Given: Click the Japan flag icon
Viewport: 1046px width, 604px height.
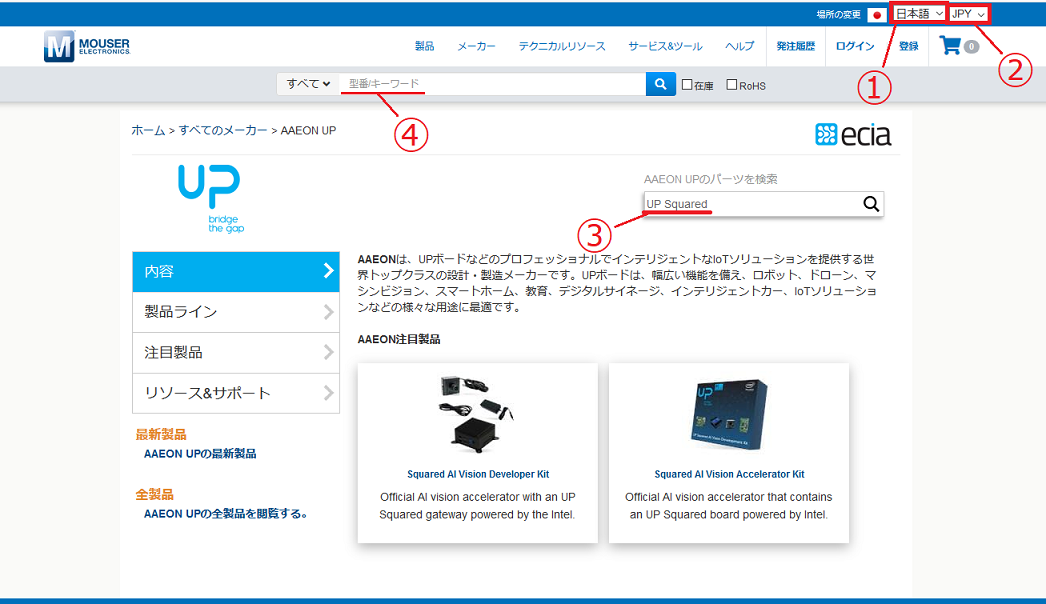Looking at the screenshot, I should point(877,14).
